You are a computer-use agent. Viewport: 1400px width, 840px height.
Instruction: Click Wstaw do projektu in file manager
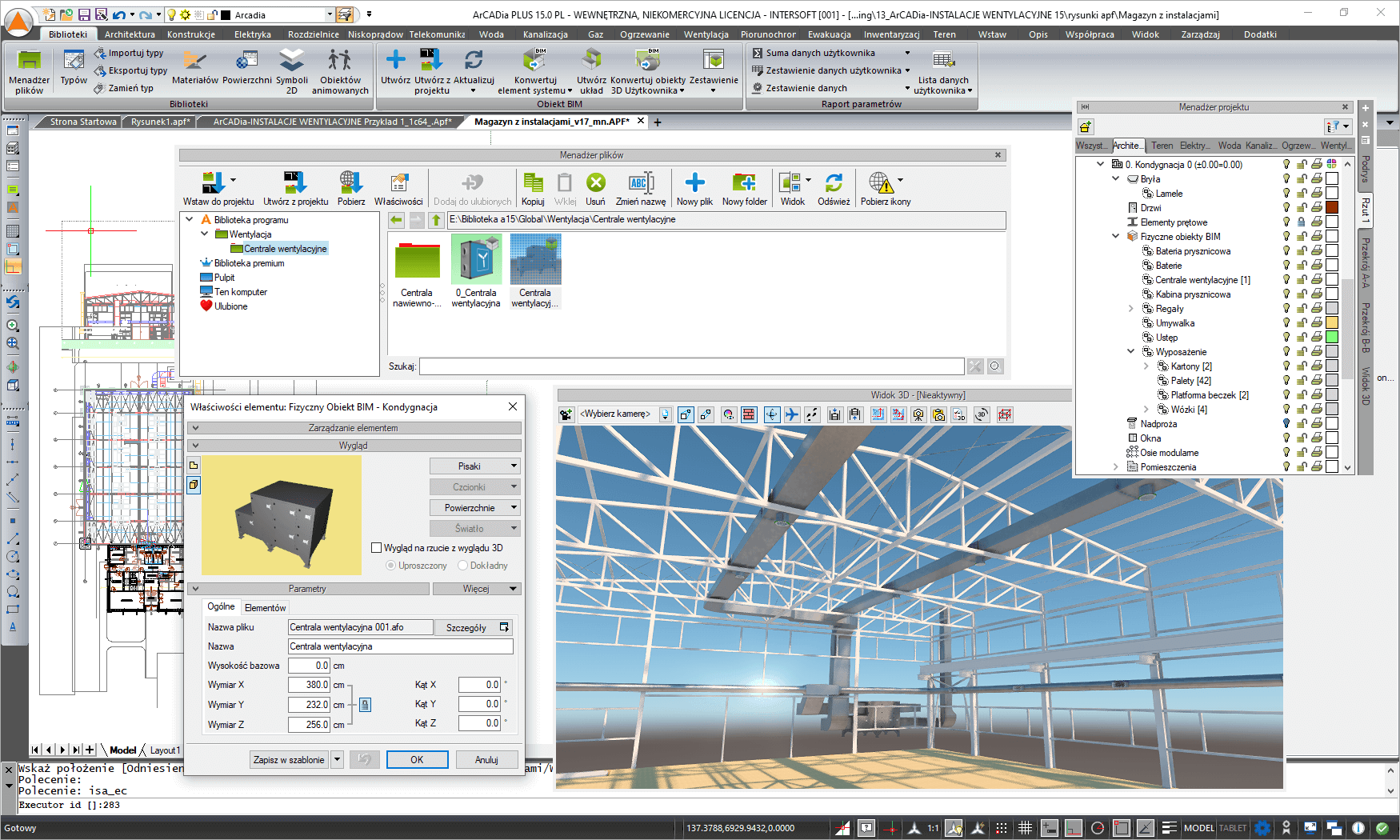click(x=218, y=189)
